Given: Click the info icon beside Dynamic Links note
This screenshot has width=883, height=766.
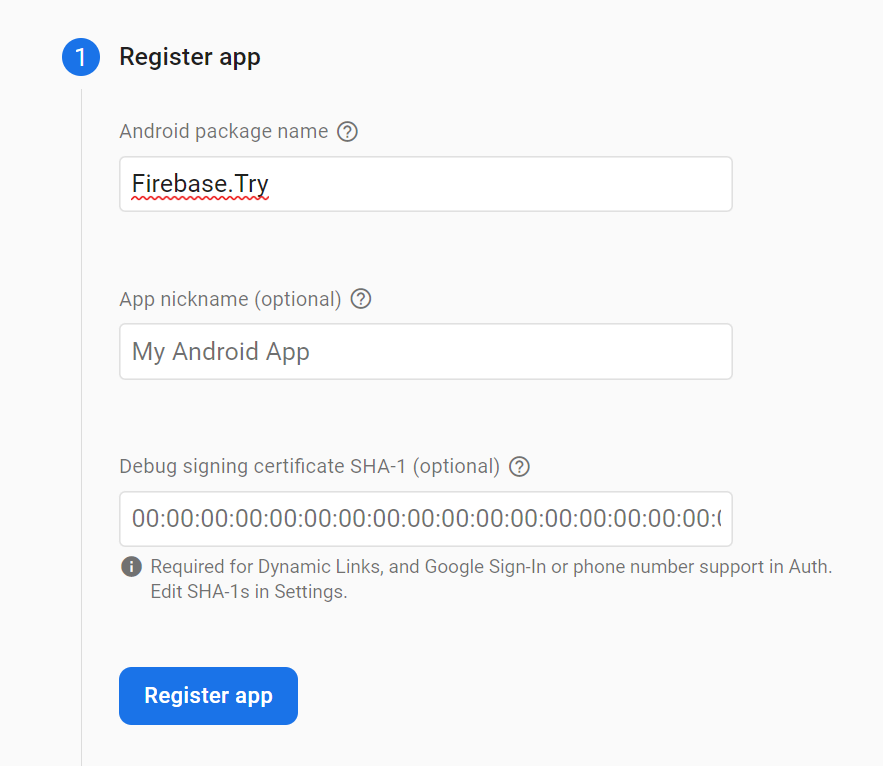Looking at the screenshot, I should (x=131, y=567).
